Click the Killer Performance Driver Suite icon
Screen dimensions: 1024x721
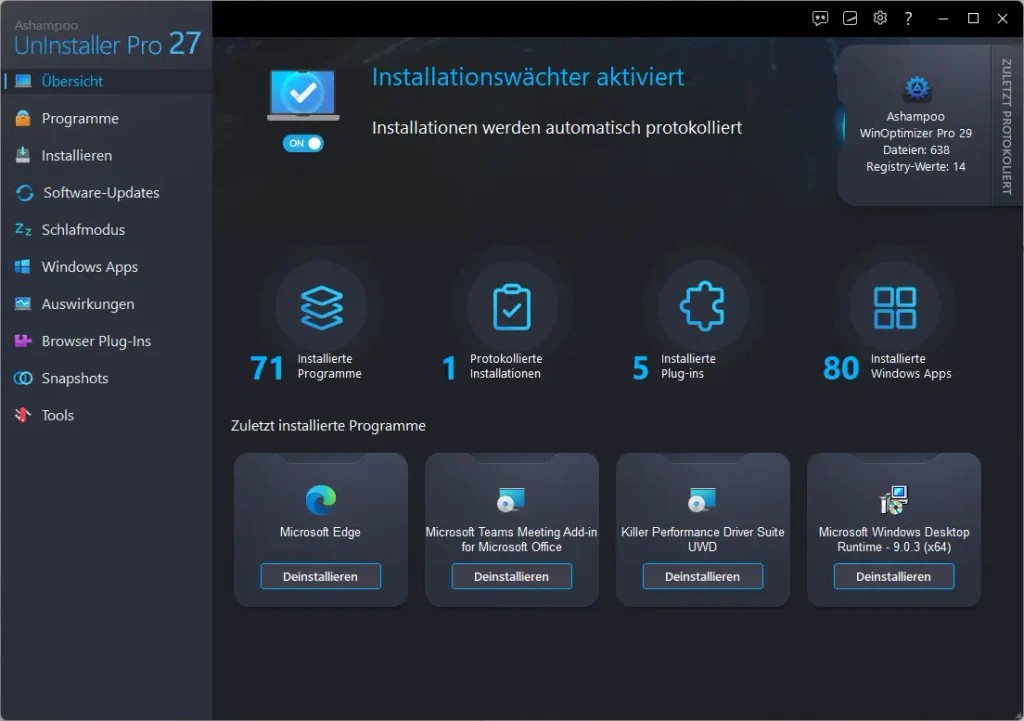pyautogui.click(x=703, y=500)
